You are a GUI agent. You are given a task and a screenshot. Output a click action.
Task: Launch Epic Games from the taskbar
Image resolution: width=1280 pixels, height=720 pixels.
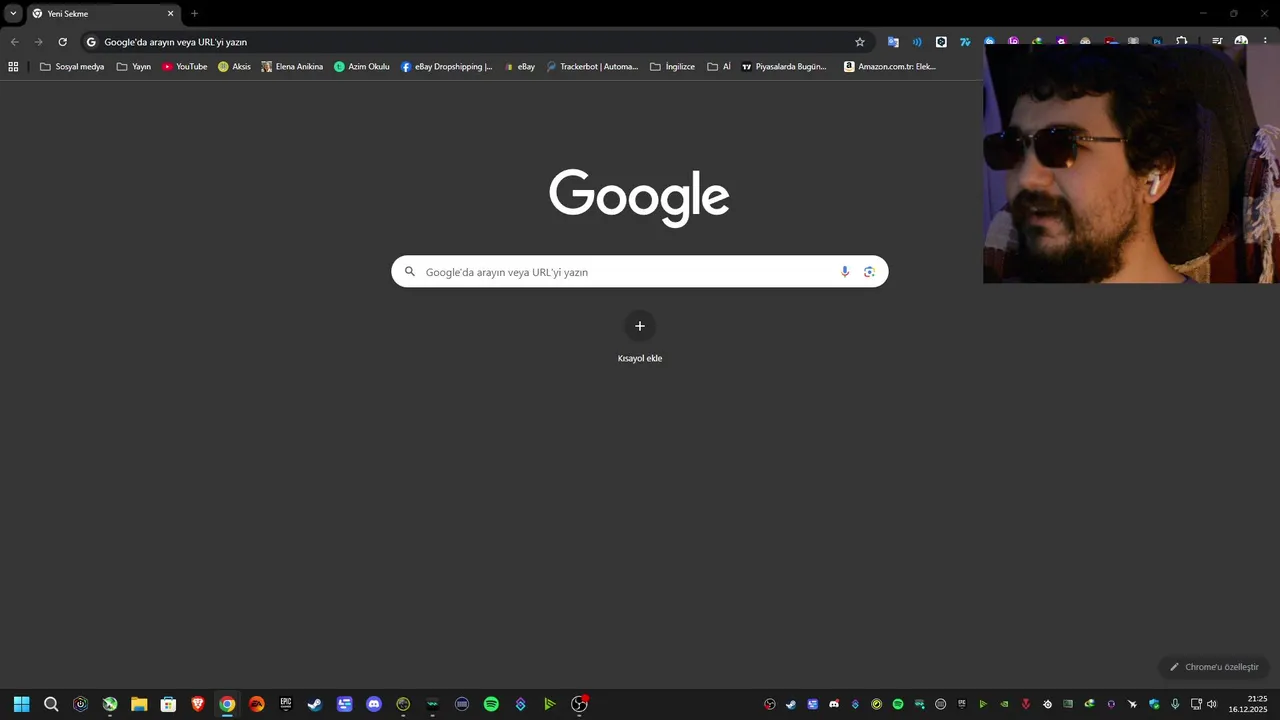pyautogui.click(x=286, y=704)
